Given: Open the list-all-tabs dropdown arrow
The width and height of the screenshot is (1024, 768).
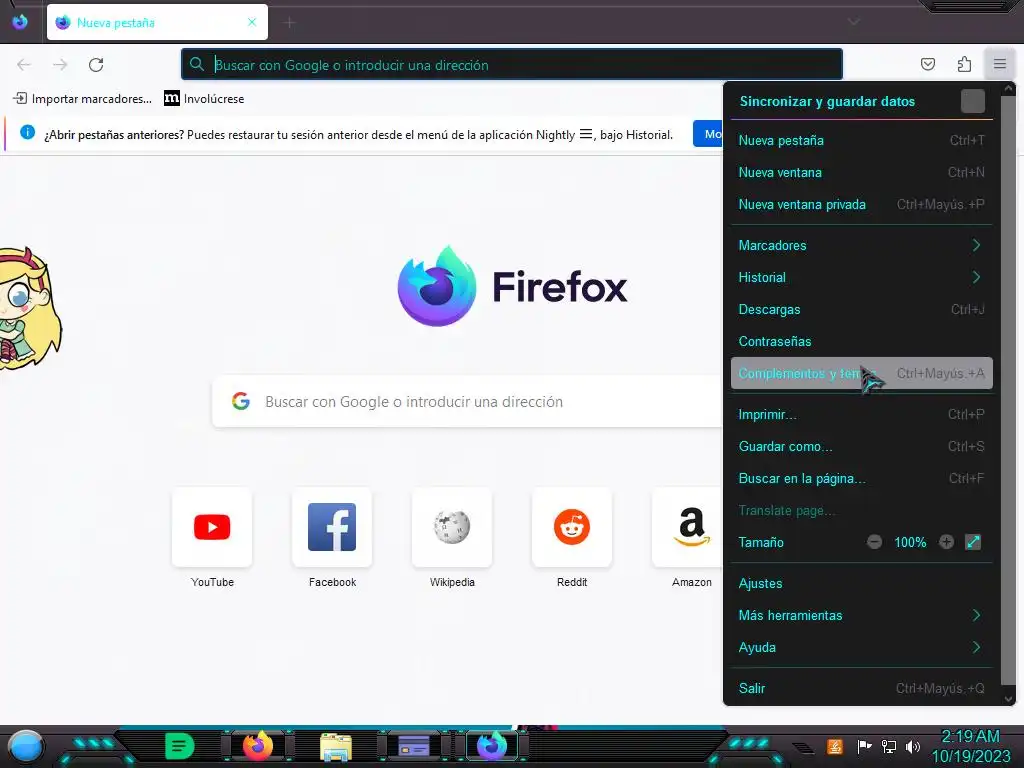Looking at the screenshot, I should tap(853, 22).
